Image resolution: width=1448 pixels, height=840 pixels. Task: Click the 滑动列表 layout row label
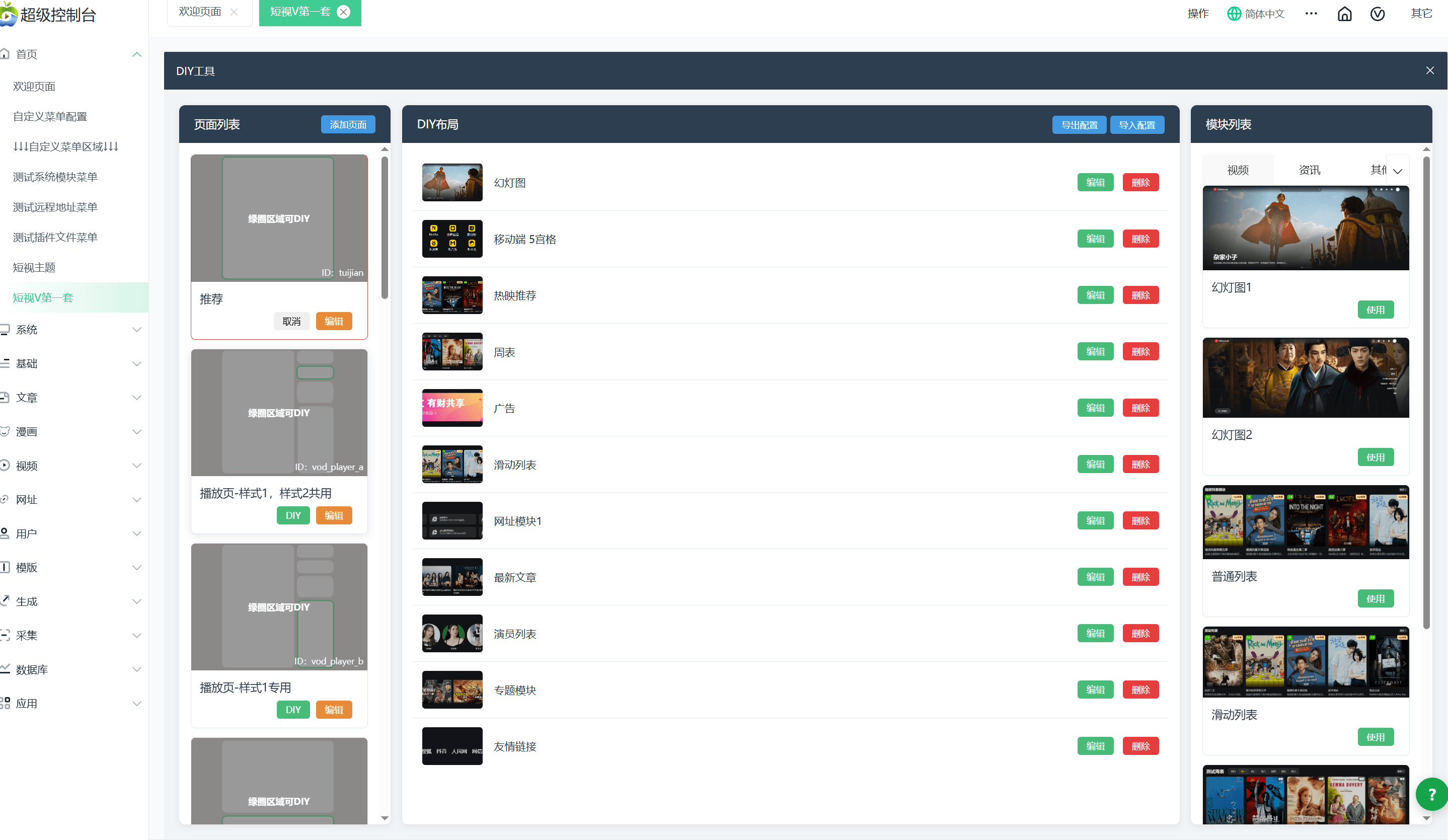515,465
